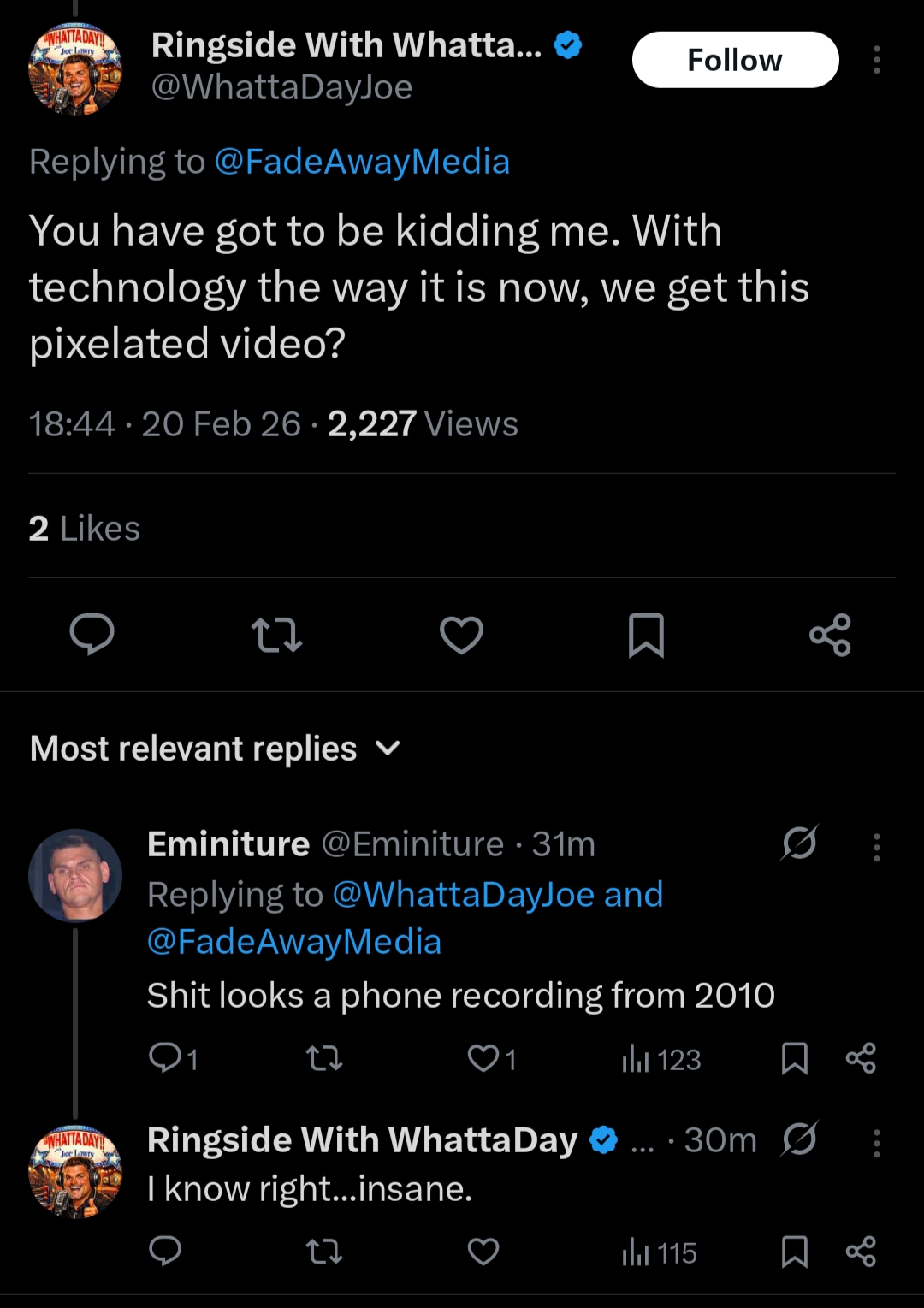Open more options for main tweet

click(x=876, y=60)
